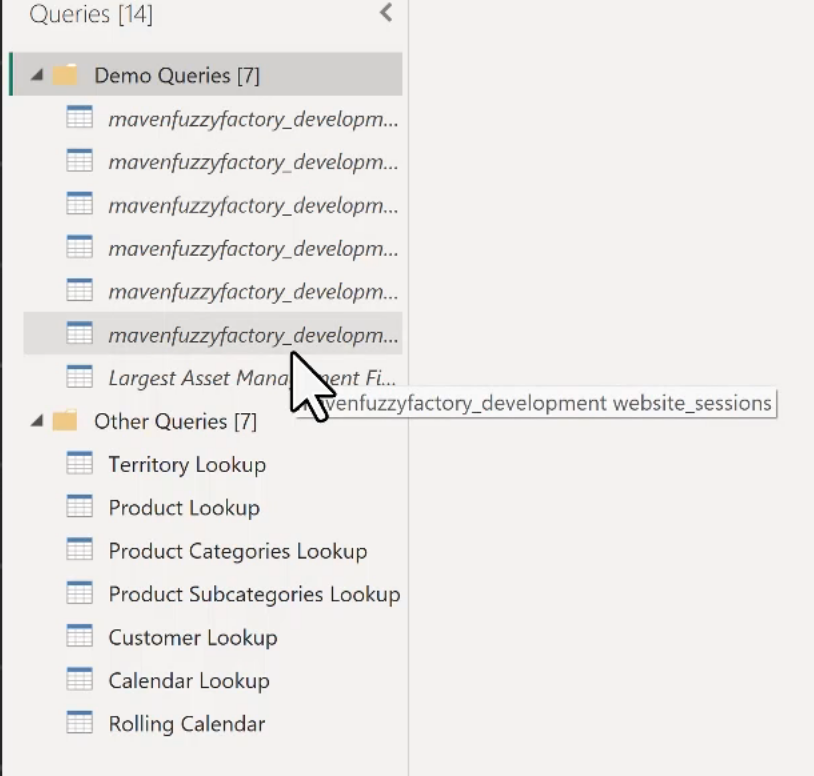Viewport: 814px width, 776px height.
Task: Click the Territory Lookup table icon
Action: pos(79,464)
